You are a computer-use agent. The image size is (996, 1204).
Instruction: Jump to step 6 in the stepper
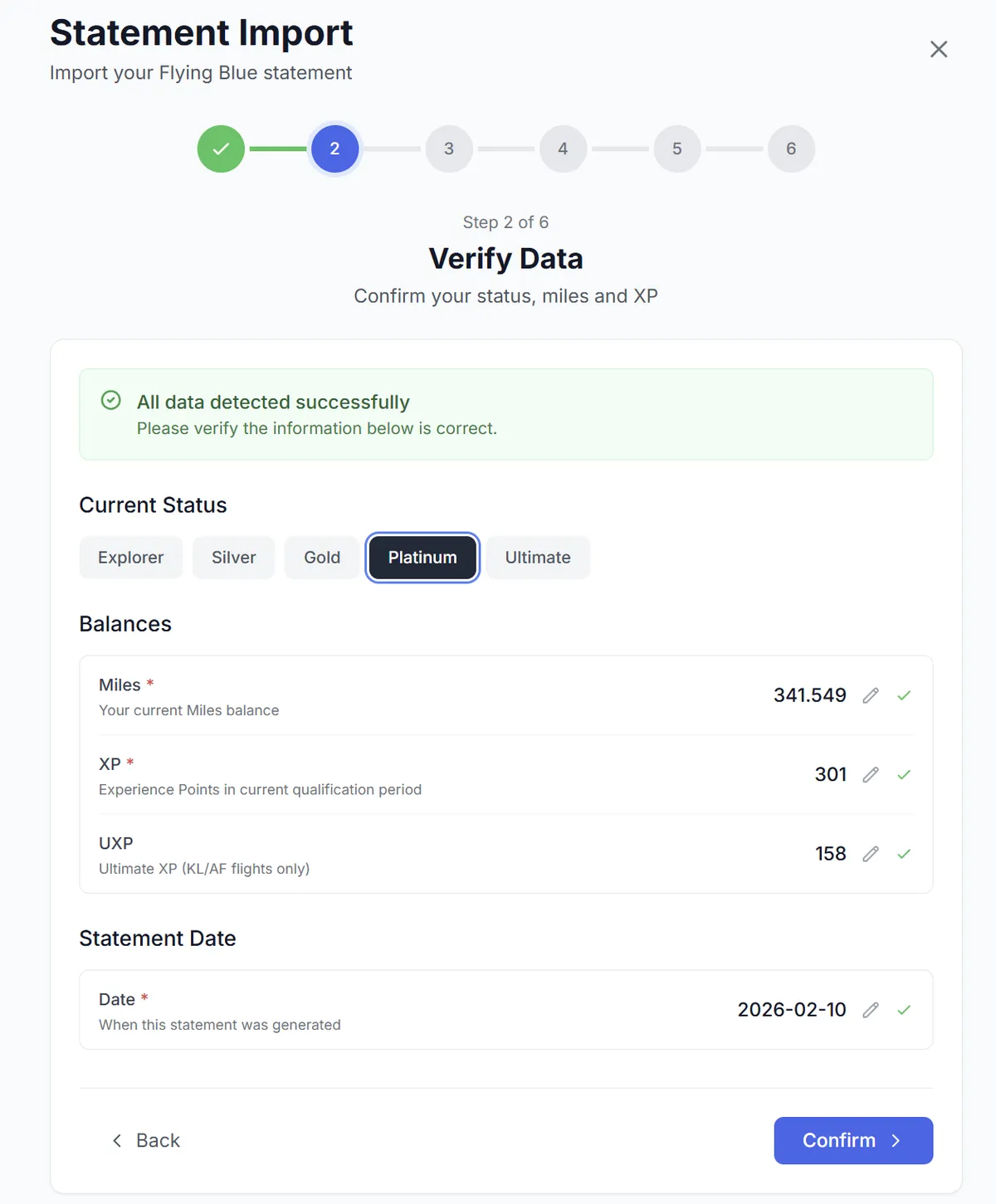pos(791,149)
